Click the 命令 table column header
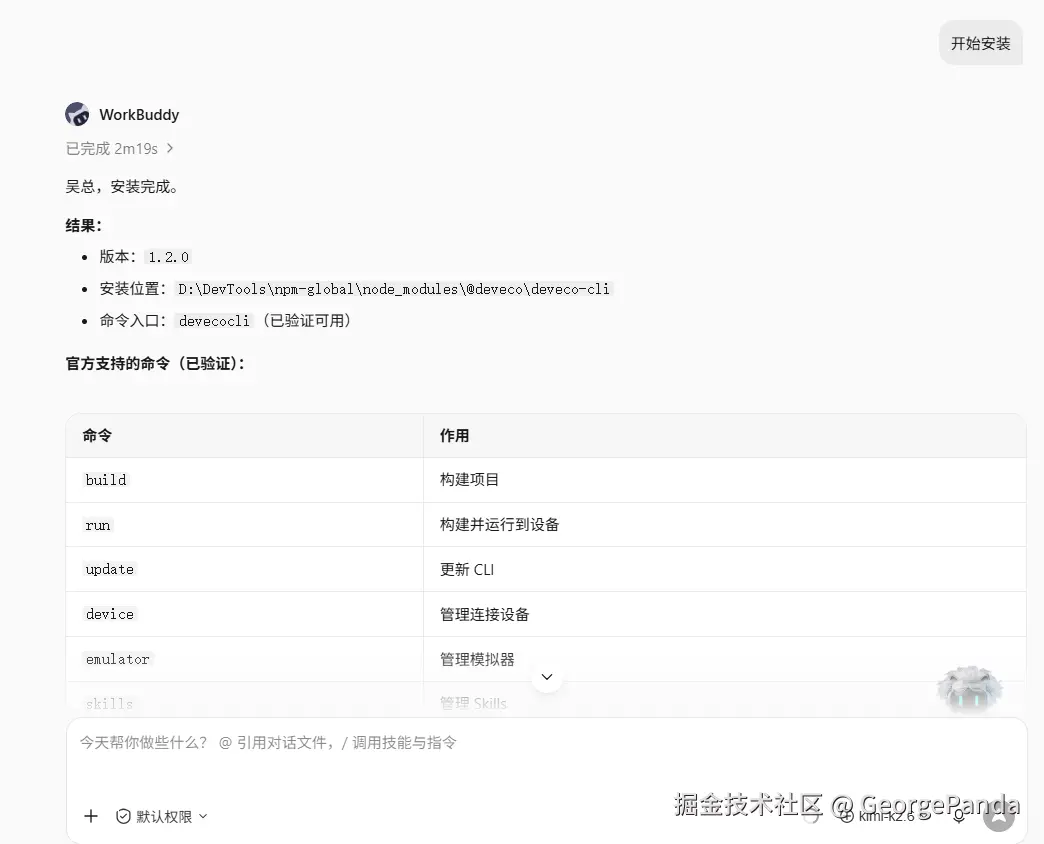Viewport: 1044px width, 844px height. [244, 435]
